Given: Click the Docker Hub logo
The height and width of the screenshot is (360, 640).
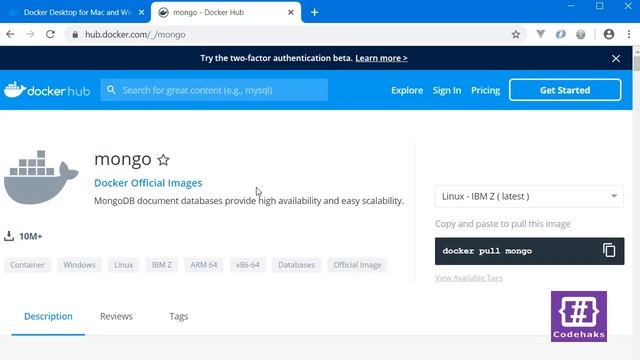Looking at the screenshot, I should click(x=47, y=90).
